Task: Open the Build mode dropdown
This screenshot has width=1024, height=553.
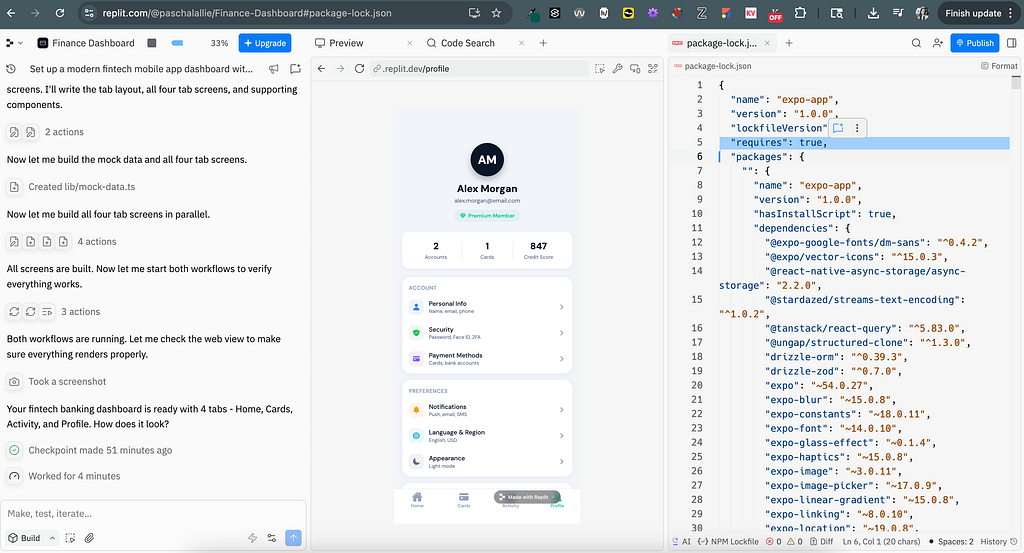Action: point(31,538)
